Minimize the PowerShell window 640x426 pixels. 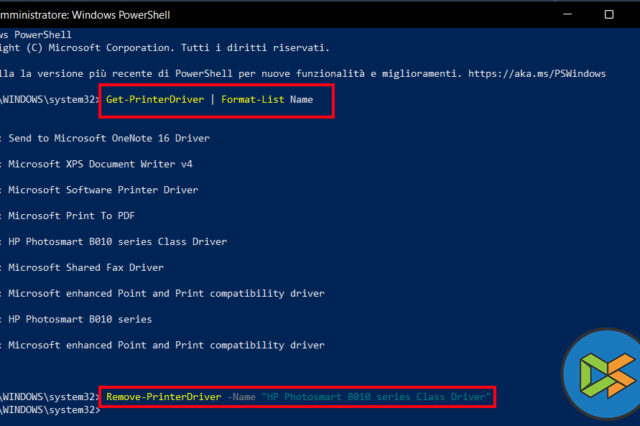point(560,15)
